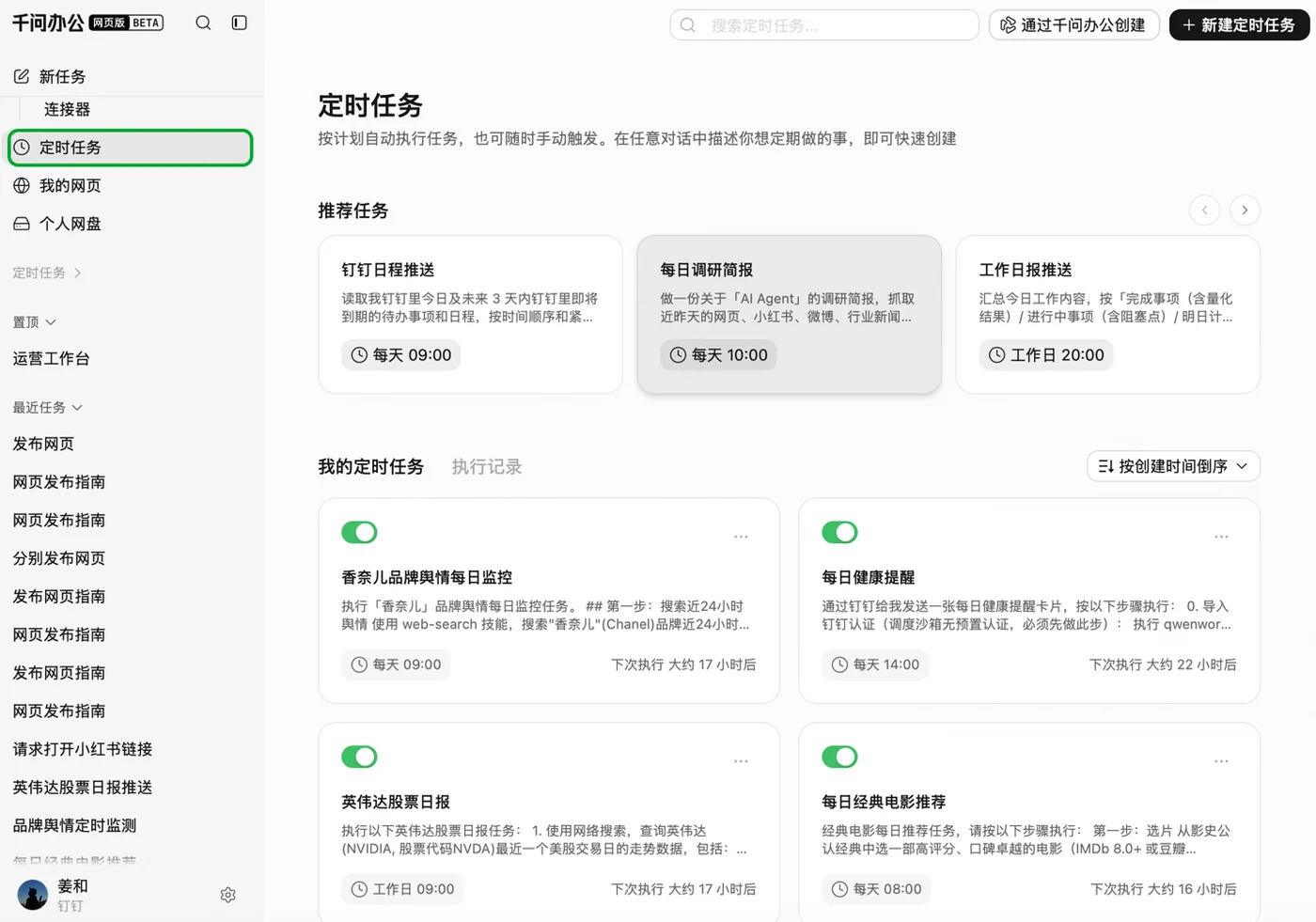Open 个人网盘 in the sidebar
This screenshot has height=922, width=1316.
(x=131, y=224)
